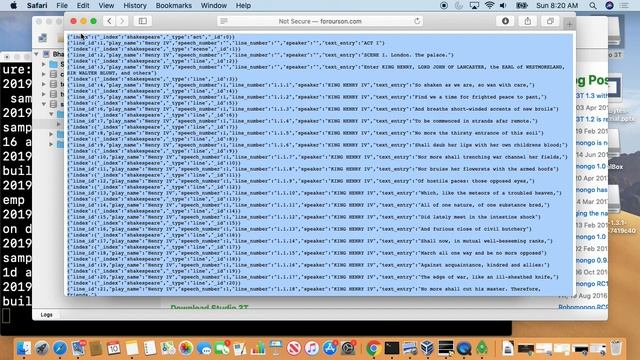Reload the forourson.com page
This screenshot has width=640, height=360.
(417, 21)
